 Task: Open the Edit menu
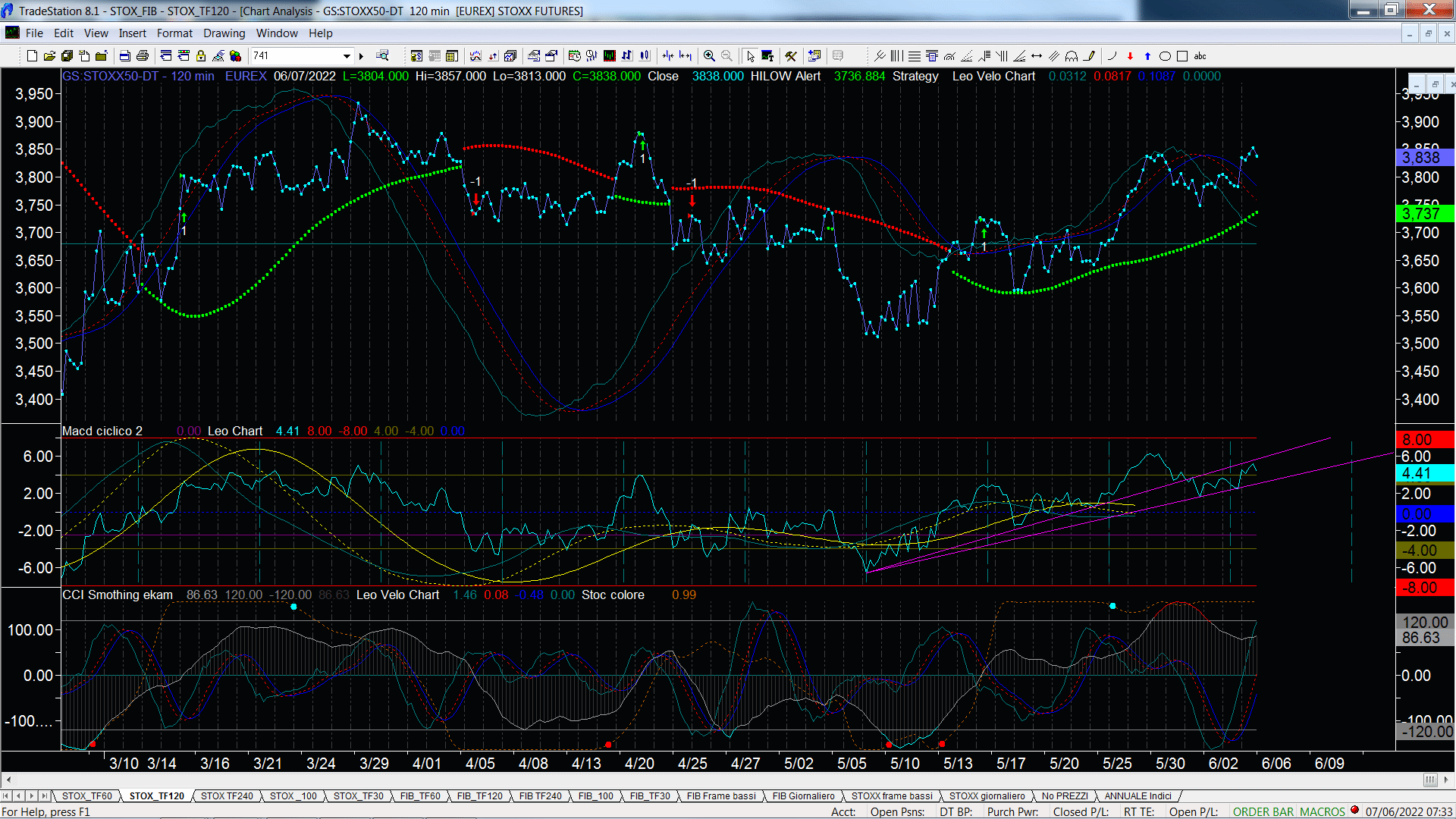[64, 33]
